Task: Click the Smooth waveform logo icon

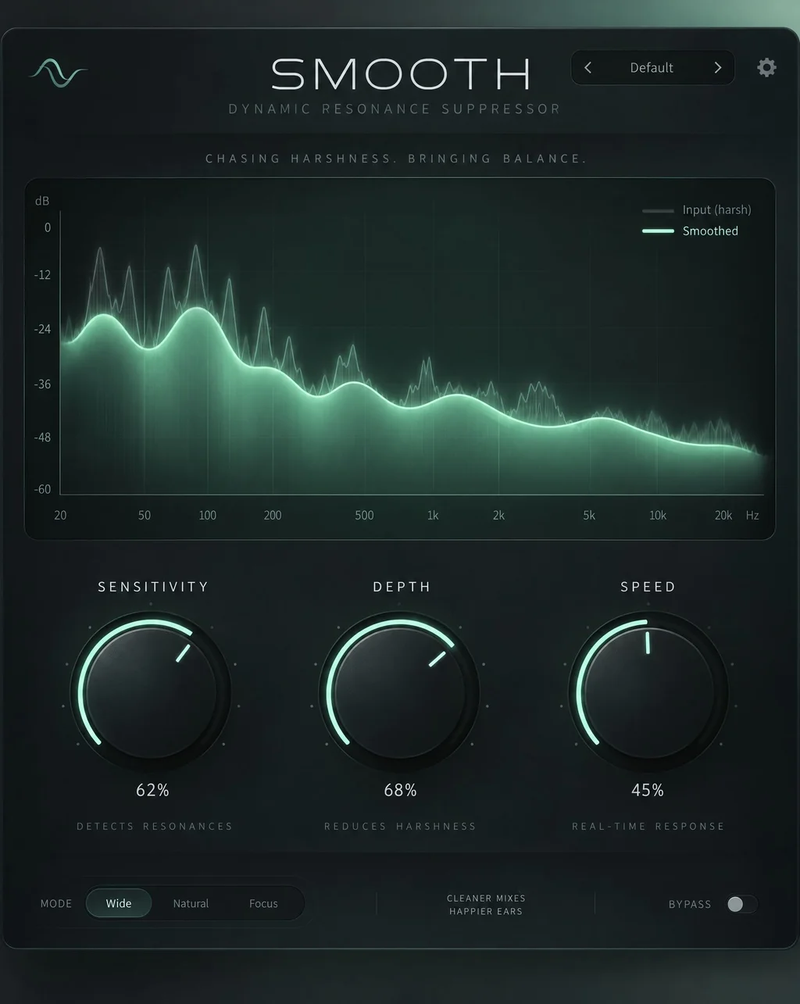Action: coord(58,72)
